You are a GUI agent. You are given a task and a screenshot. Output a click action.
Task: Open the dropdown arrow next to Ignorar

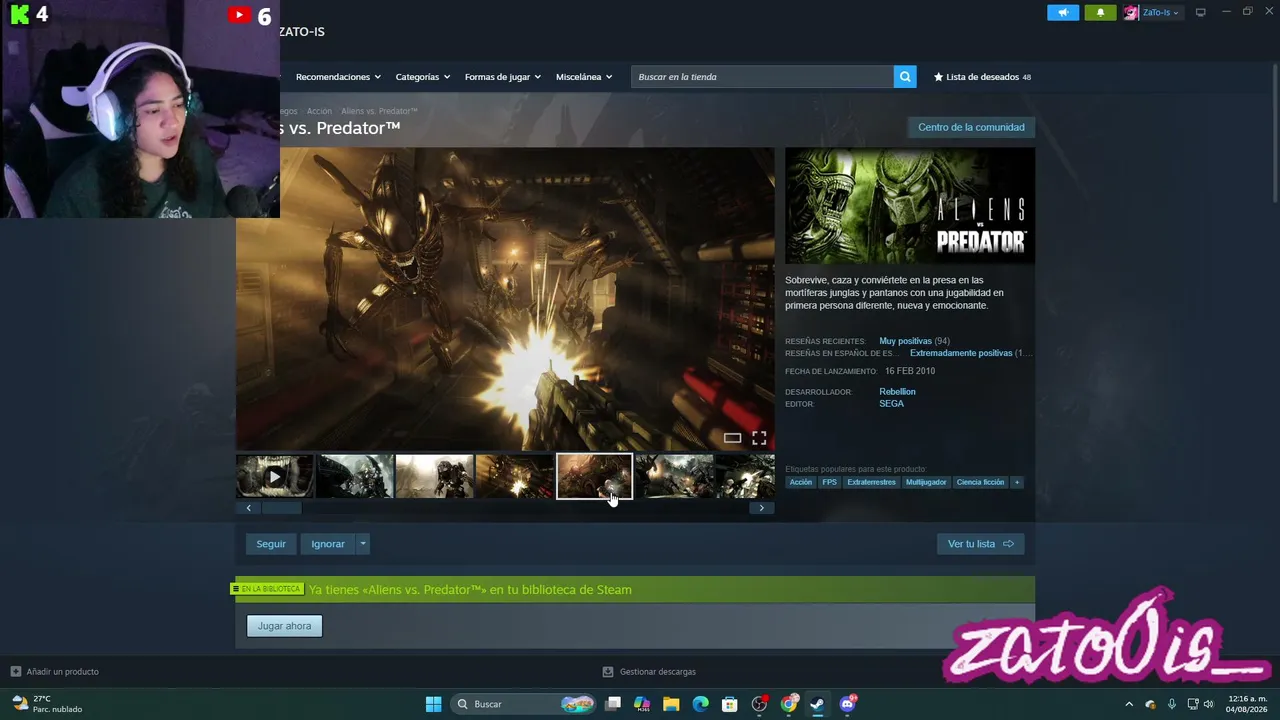(x=363, y=544)
